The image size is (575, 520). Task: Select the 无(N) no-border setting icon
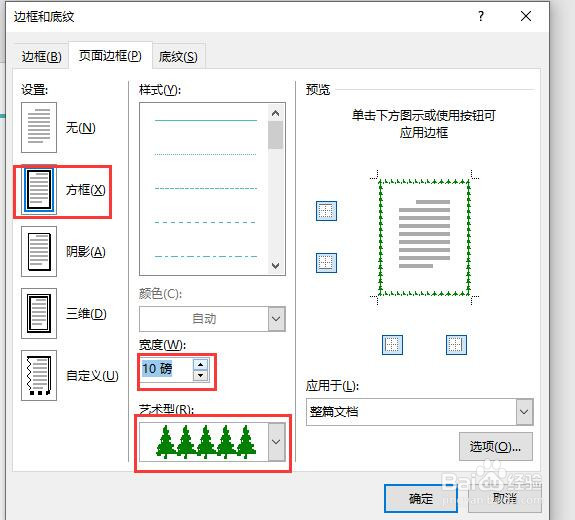(39, 127)
